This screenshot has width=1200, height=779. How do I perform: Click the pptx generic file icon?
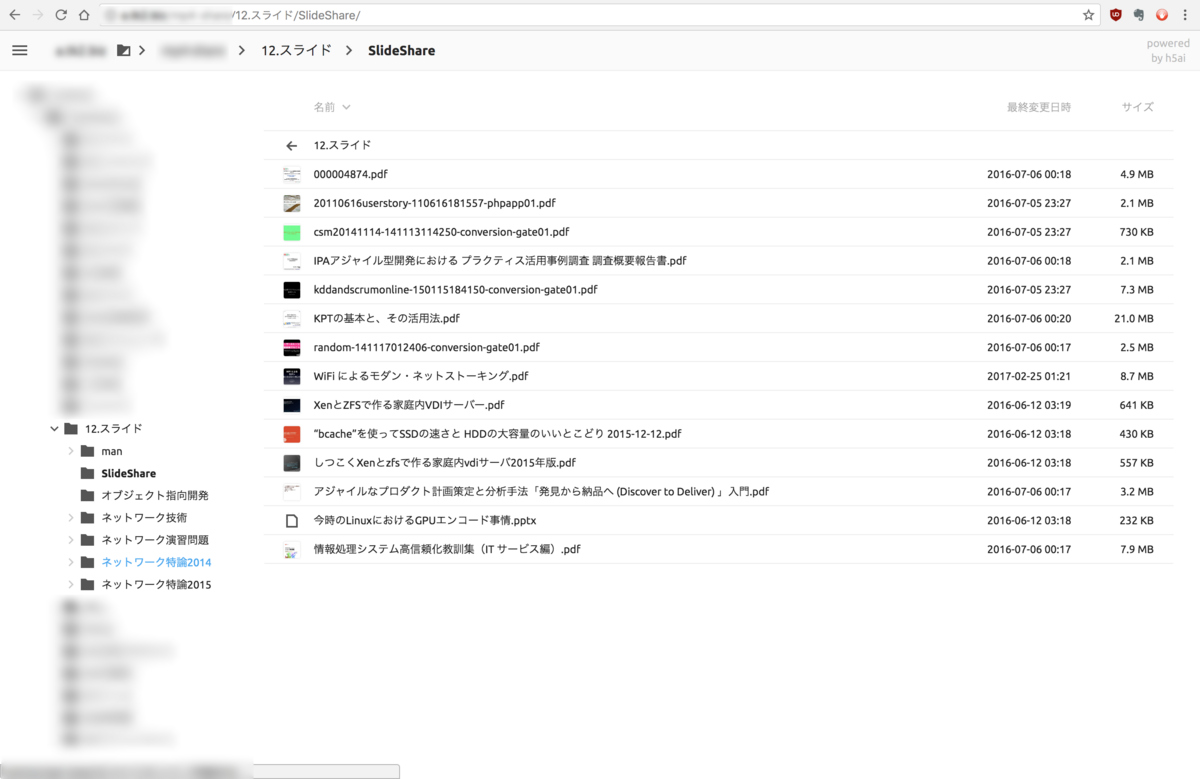(291, 521)
